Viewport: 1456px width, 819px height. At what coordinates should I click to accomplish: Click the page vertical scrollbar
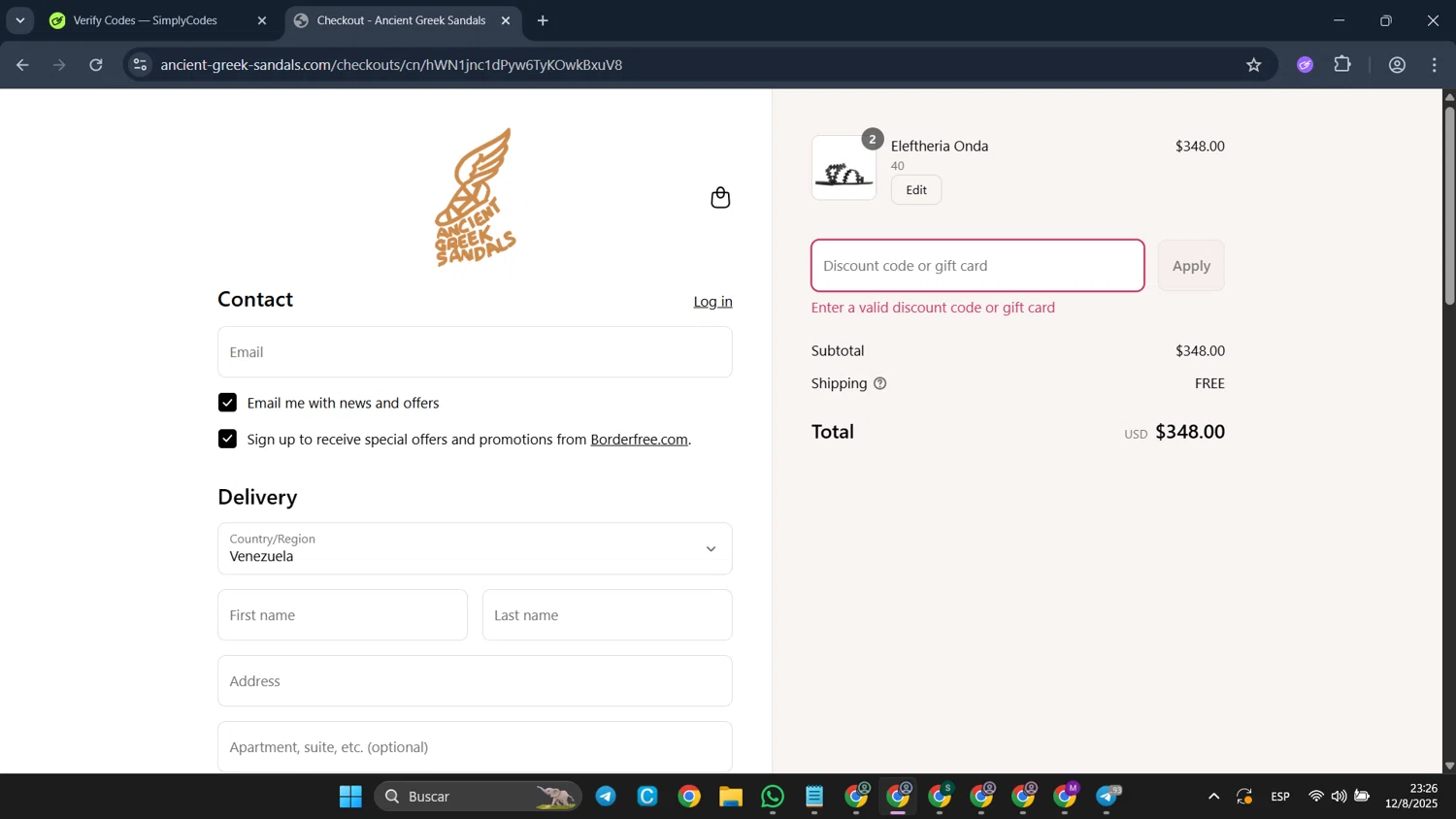tap(1449, 204)
